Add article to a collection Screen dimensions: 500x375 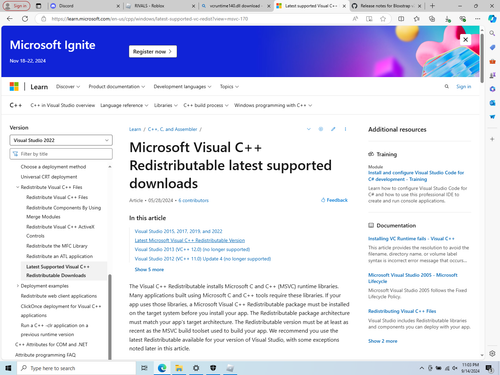321,129
